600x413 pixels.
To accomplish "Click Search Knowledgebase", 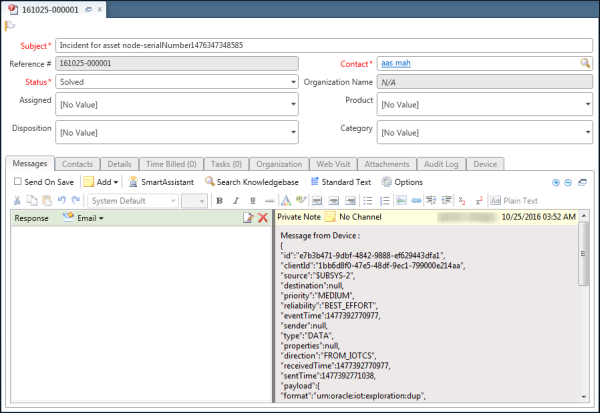I will pos(251,182).
